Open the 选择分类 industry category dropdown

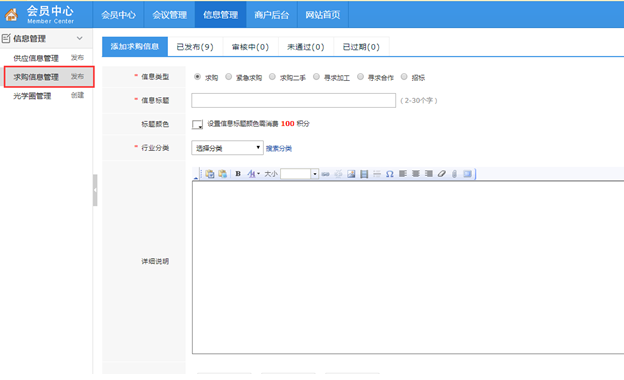pos(227,148)
